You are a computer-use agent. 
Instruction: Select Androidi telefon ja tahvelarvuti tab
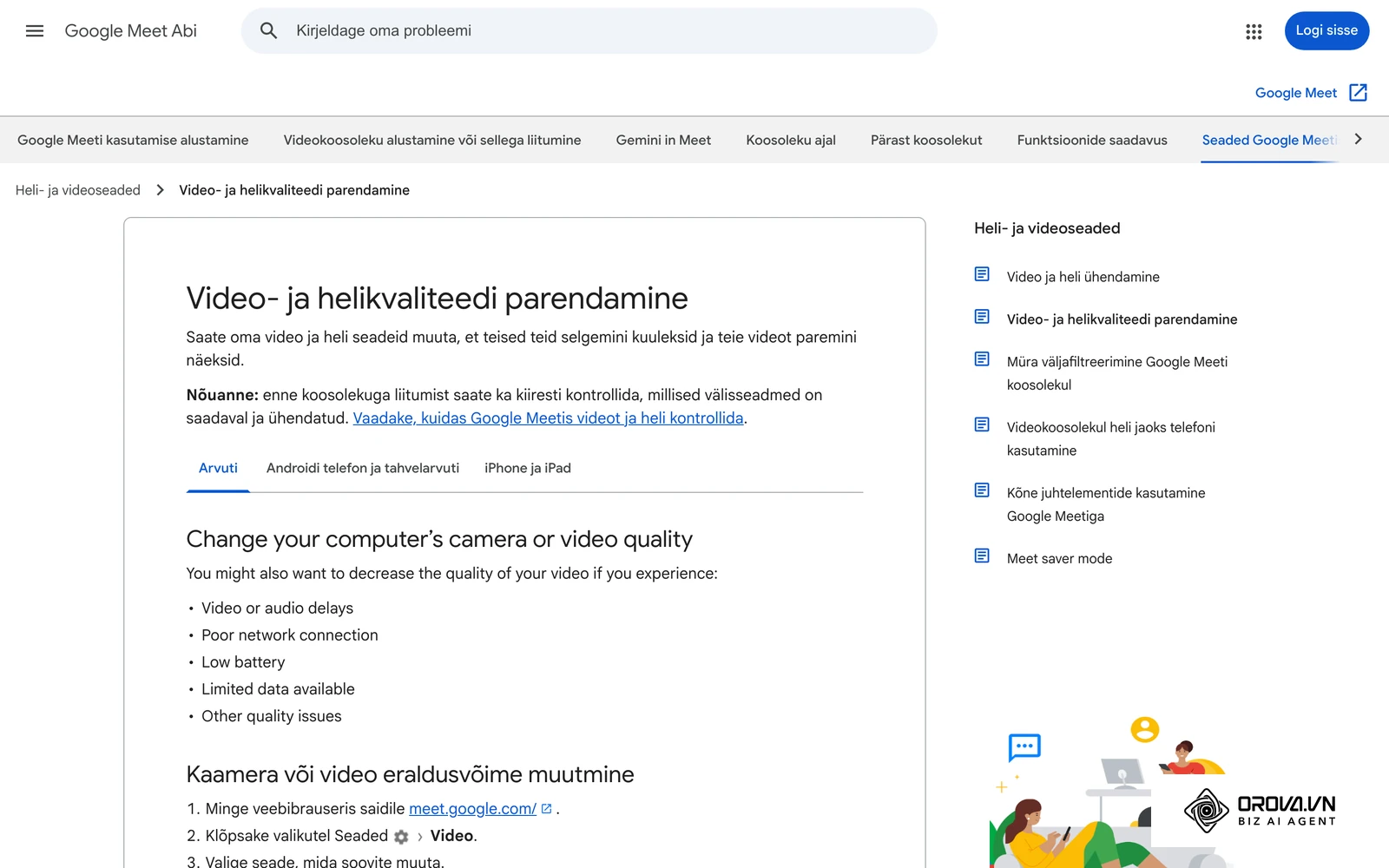(363, 468)
